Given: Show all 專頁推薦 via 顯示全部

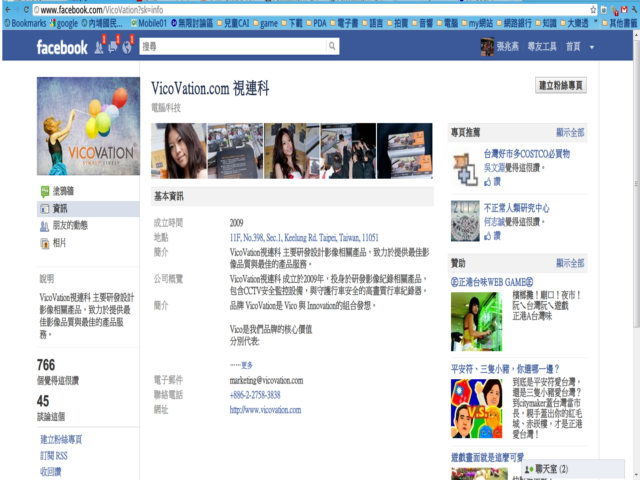Looking at the screenshot, I should click(x=570, y=133).
